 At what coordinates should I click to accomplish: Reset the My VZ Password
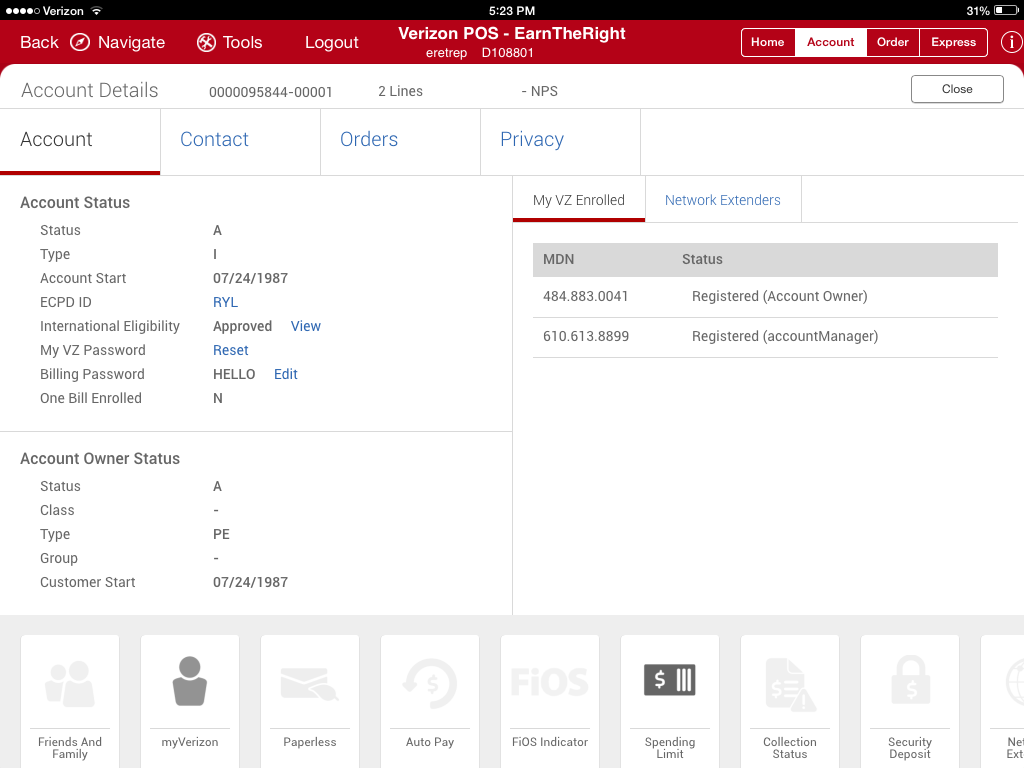pos(231,351)
